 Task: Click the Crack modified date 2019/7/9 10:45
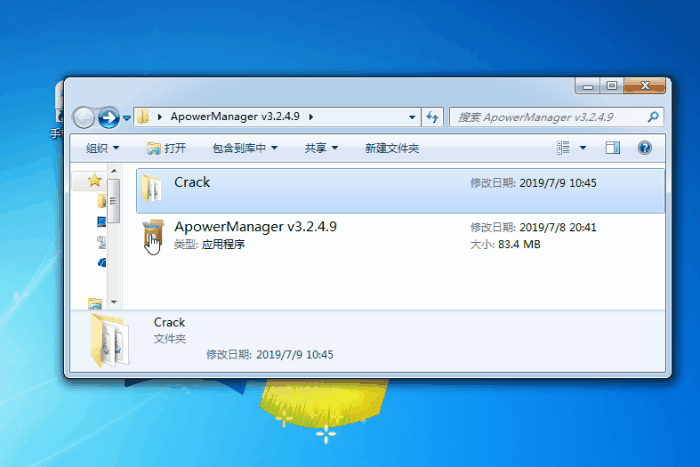click(558, 183)
